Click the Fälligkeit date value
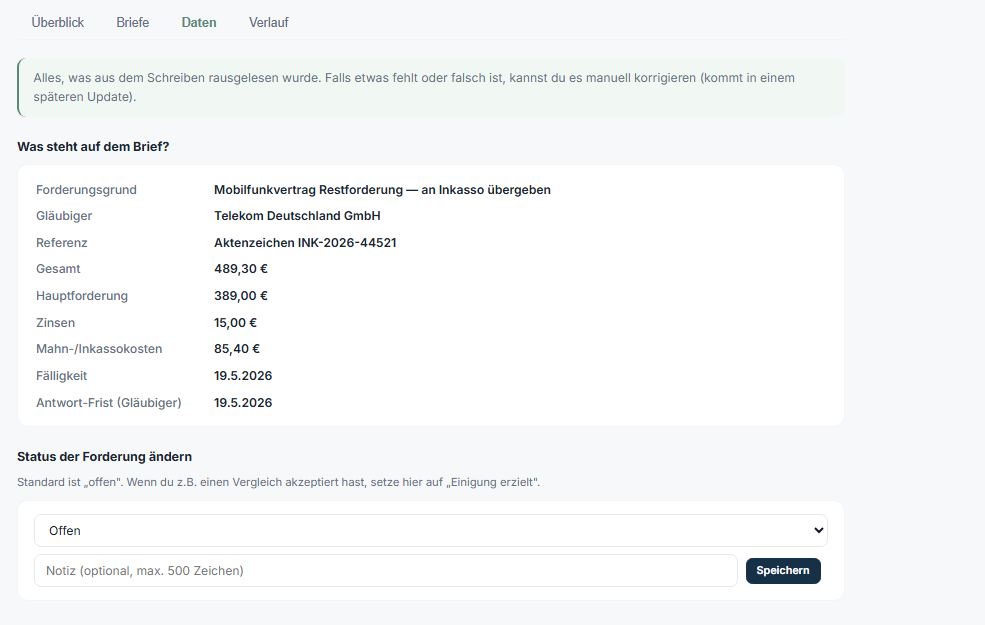This screenshot has height=625, width=985. click(243, 376)
